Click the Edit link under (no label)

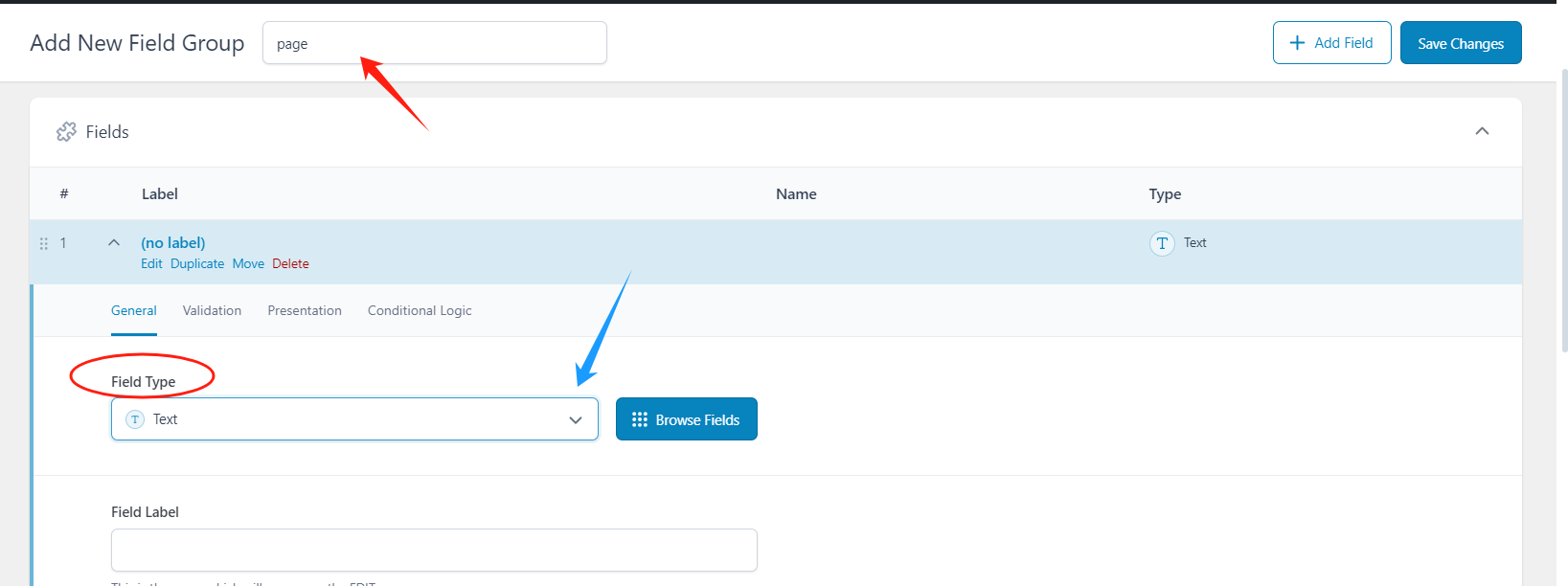(x=151, y=264)
